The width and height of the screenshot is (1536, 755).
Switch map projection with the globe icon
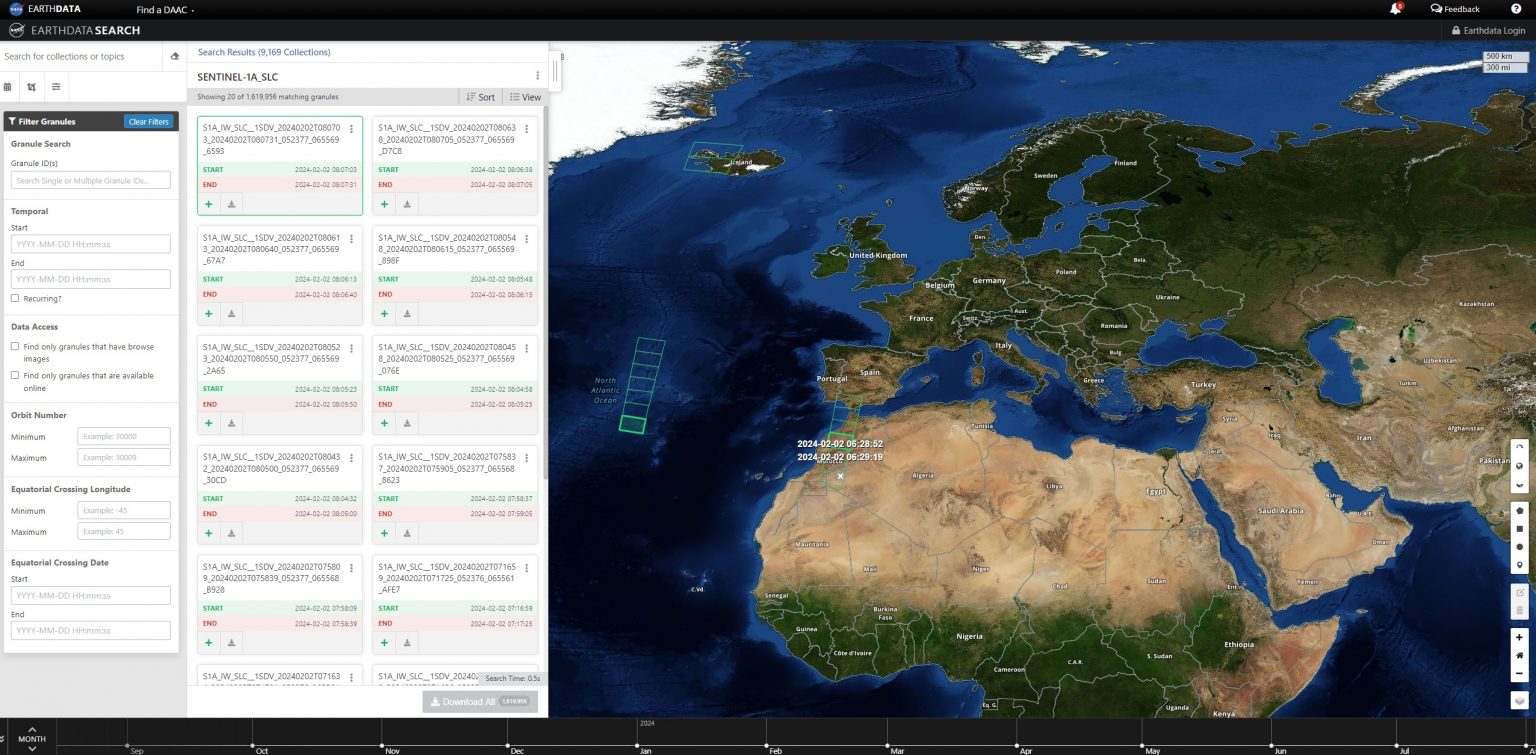1521,466
